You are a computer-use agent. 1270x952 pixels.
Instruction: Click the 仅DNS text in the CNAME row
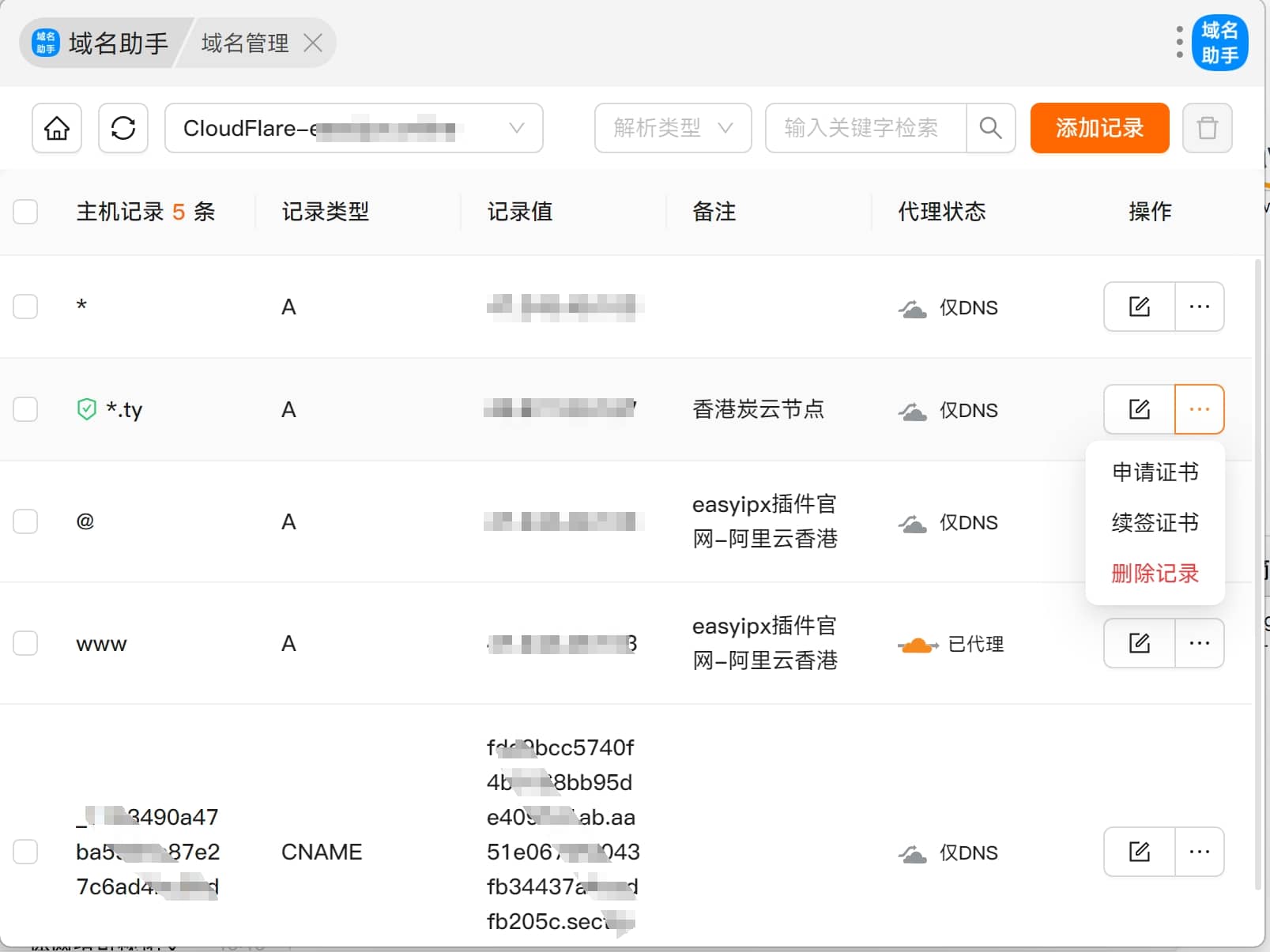[969, 853]
